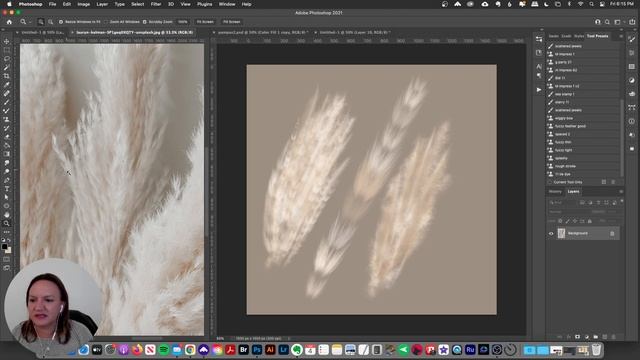
Task: Open the Plugins menu
Action: [x=204, y=4]
